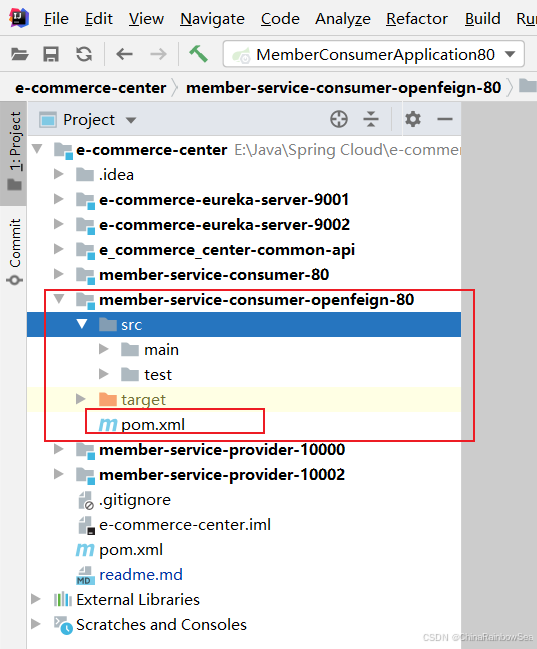This screenshot has width=537, height=649.
Task: Open the Build menu
Action: [x=482, y=19]
